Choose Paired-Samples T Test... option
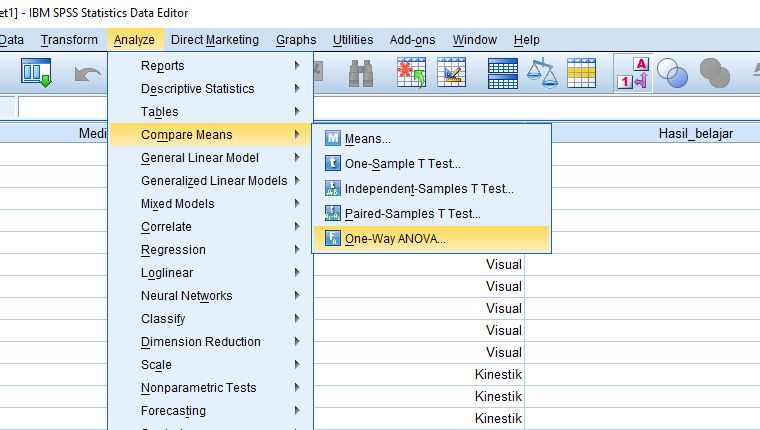Image resolution: width=760 pixels, height=430 pixels. (x=431, y=213)
